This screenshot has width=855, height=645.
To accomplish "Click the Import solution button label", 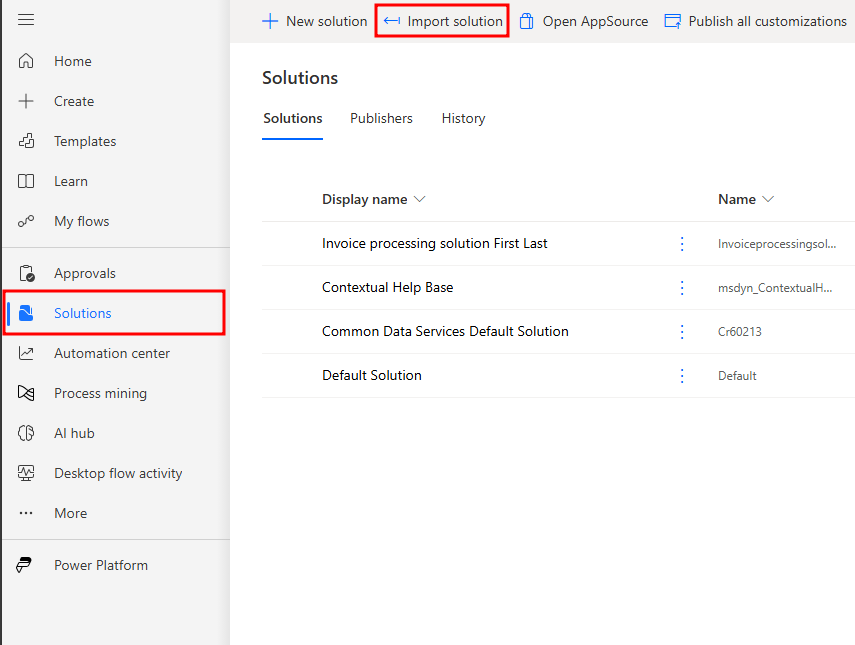I will tap(455, 21).
